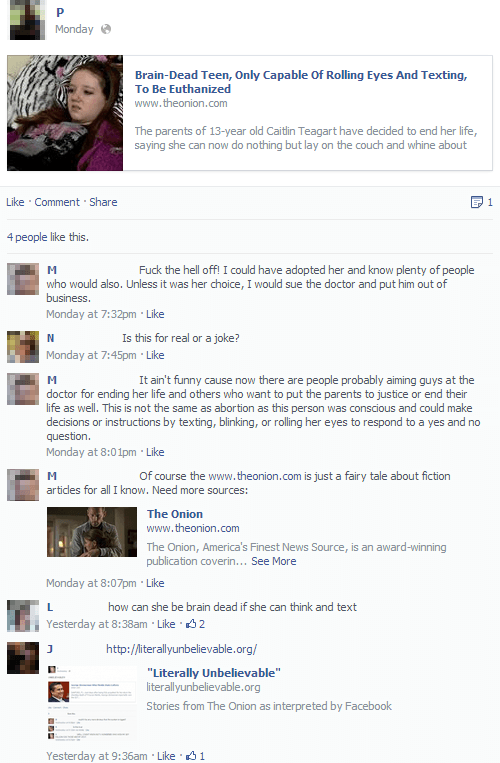Image resolution: width=500 pixels, height=763 pixels.
Task: View the 4 people who like this
Action: click(48, 237)
